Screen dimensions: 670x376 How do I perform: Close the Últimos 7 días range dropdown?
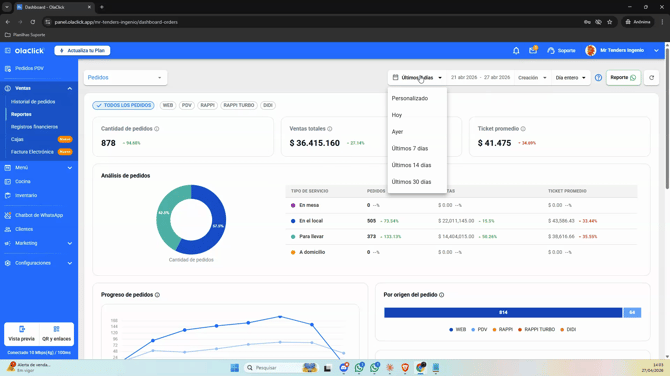point(417,78)
